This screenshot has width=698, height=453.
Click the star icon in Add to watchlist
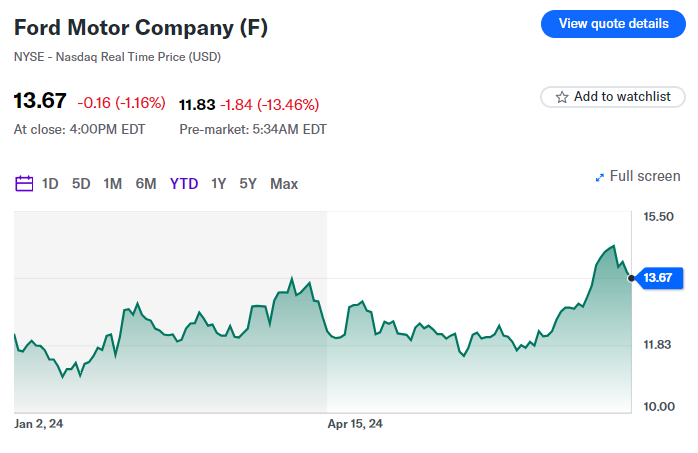[562, 97]
